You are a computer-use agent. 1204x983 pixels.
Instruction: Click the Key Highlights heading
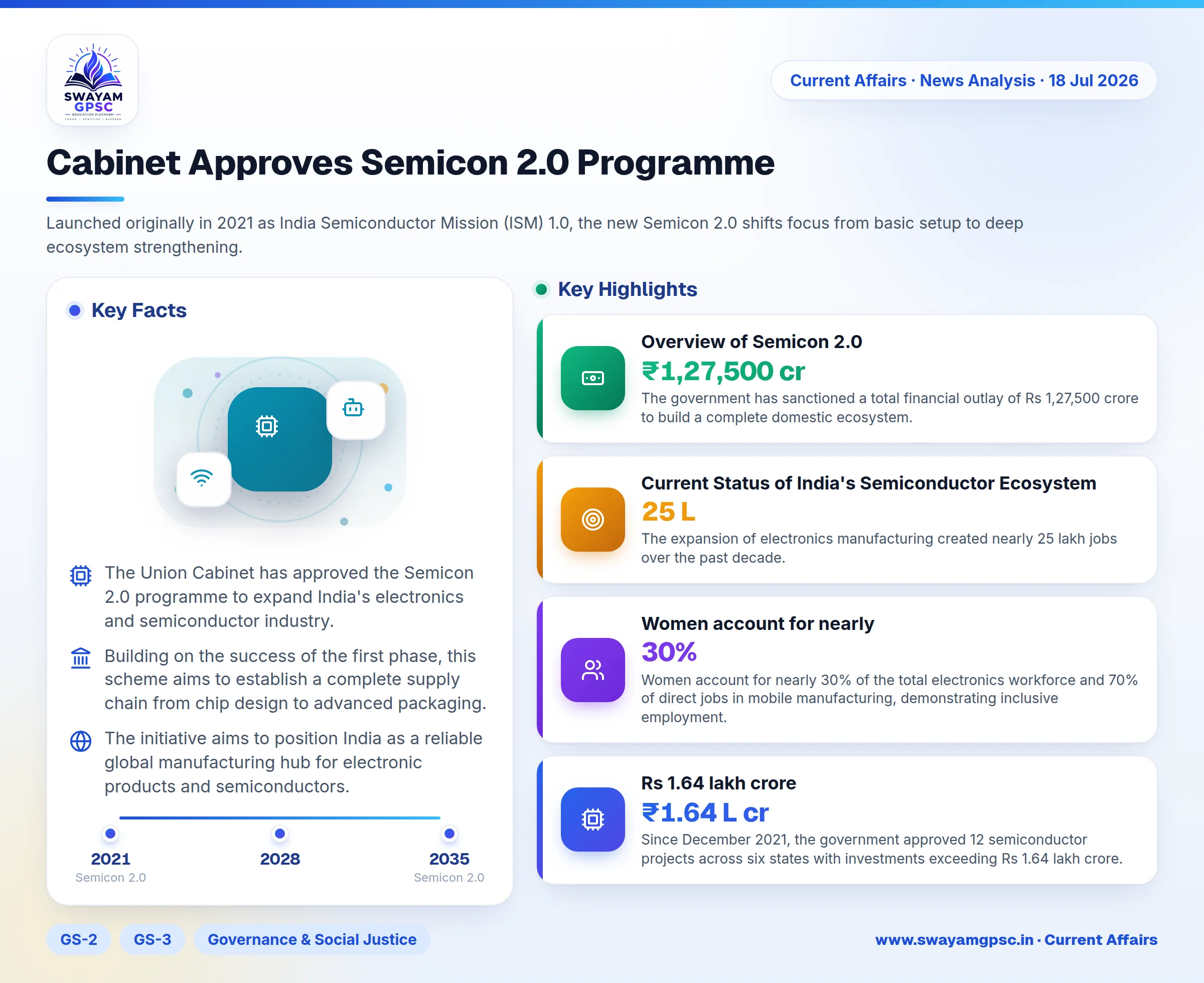click(628, 289)
